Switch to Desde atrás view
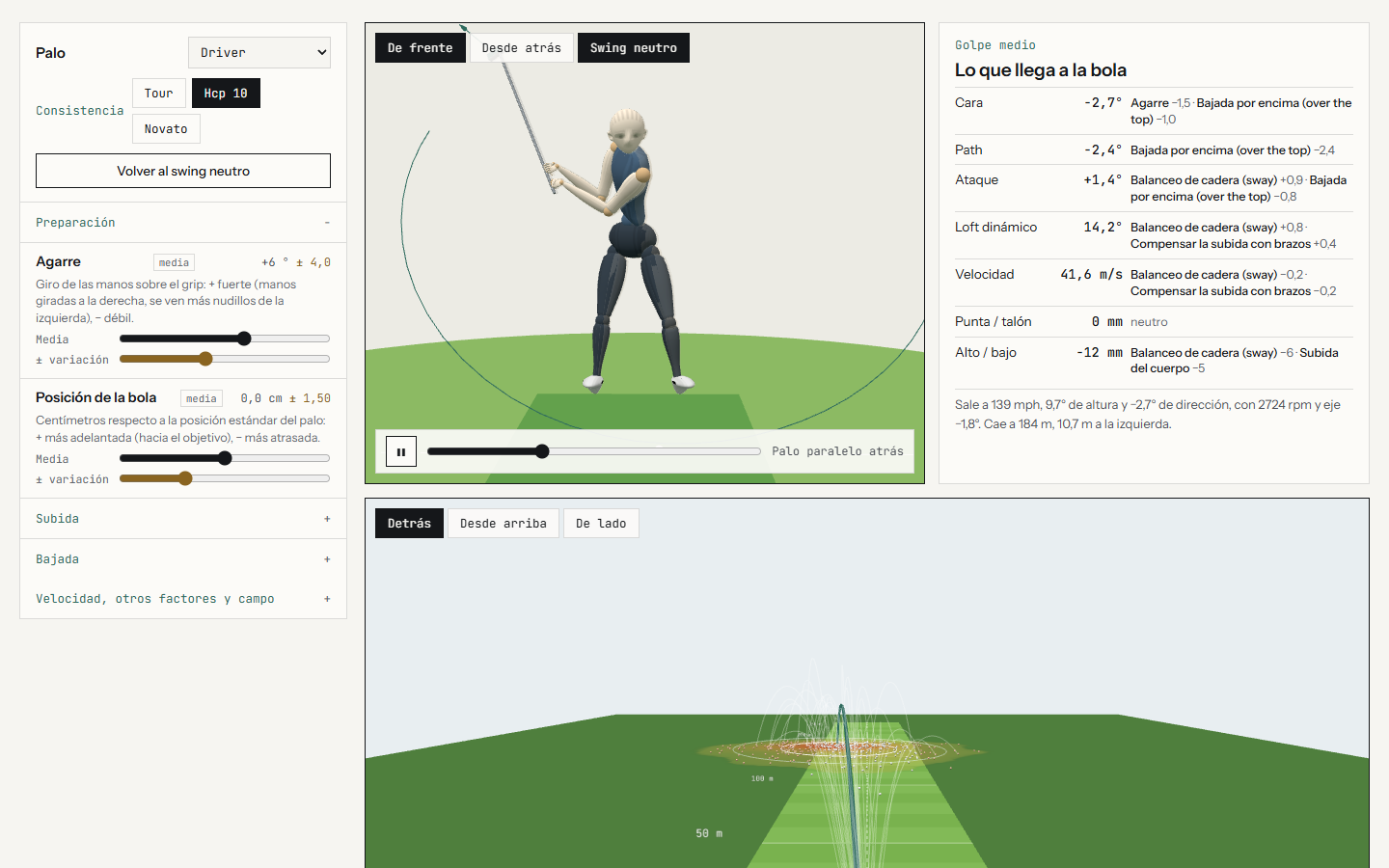This screenshot has height=868, width=1389. point(522,48)
